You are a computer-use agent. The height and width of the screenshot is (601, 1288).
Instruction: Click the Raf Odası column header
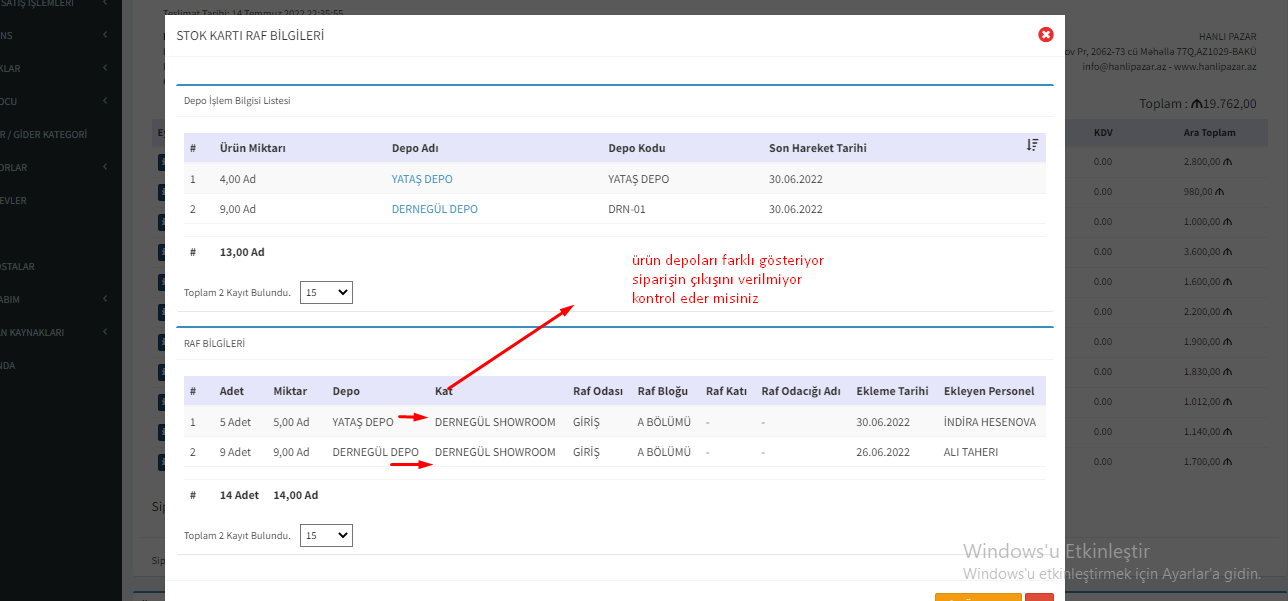tap(597, 391)
